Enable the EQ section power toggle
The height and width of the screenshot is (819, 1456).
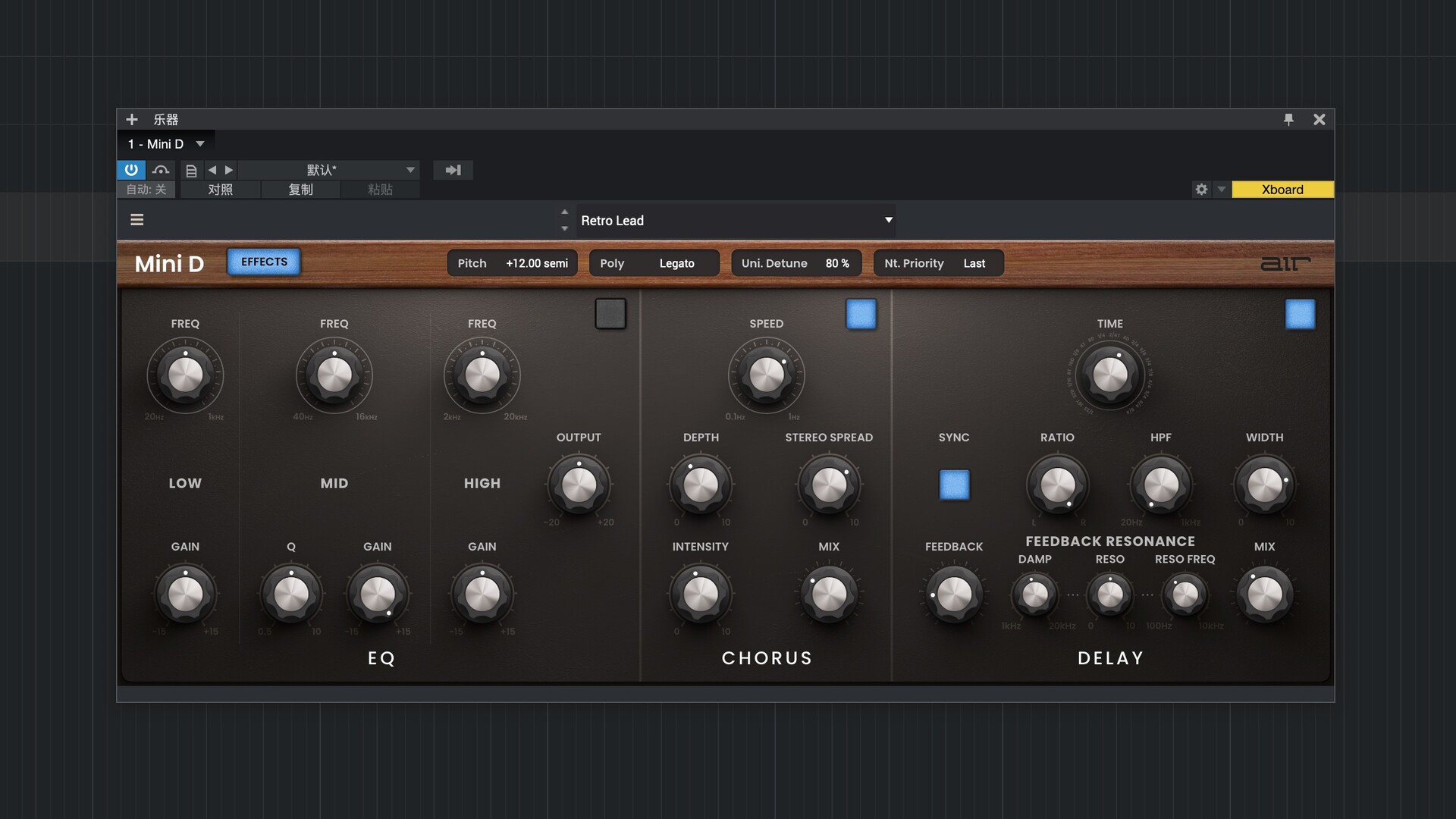[610, 313]
